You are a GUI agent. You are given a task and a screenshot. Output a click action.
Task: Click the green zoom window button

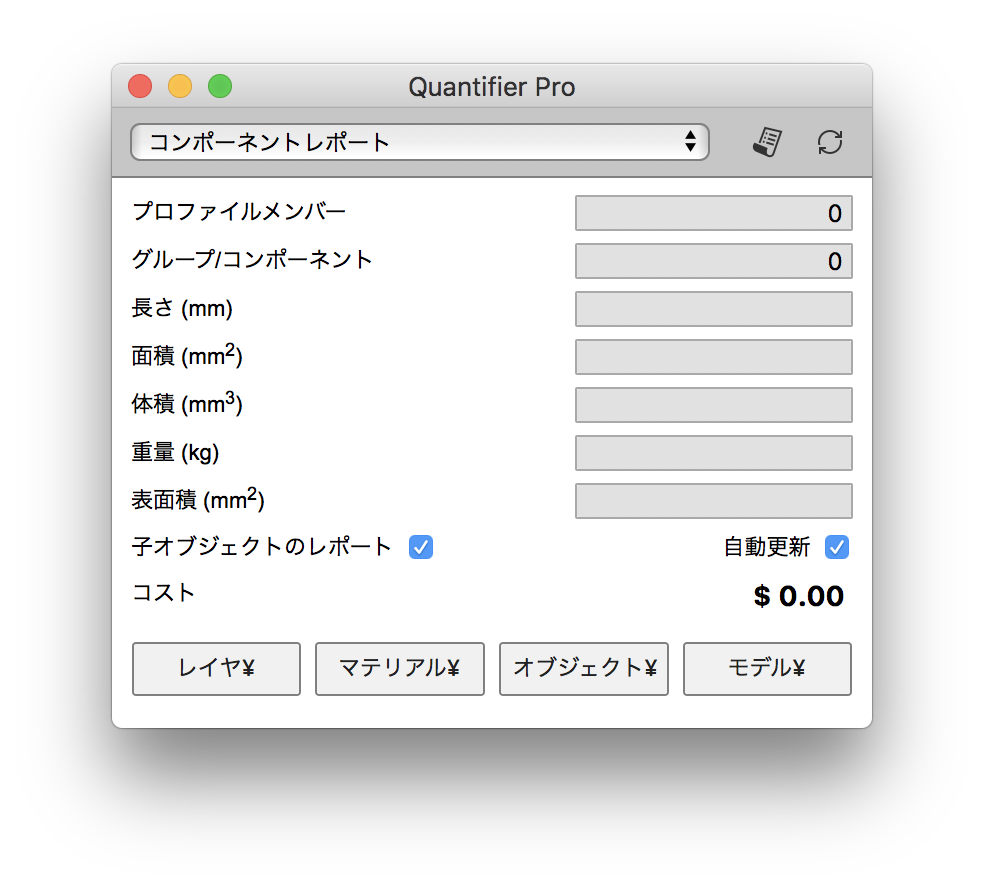click(x=220, y=87)
